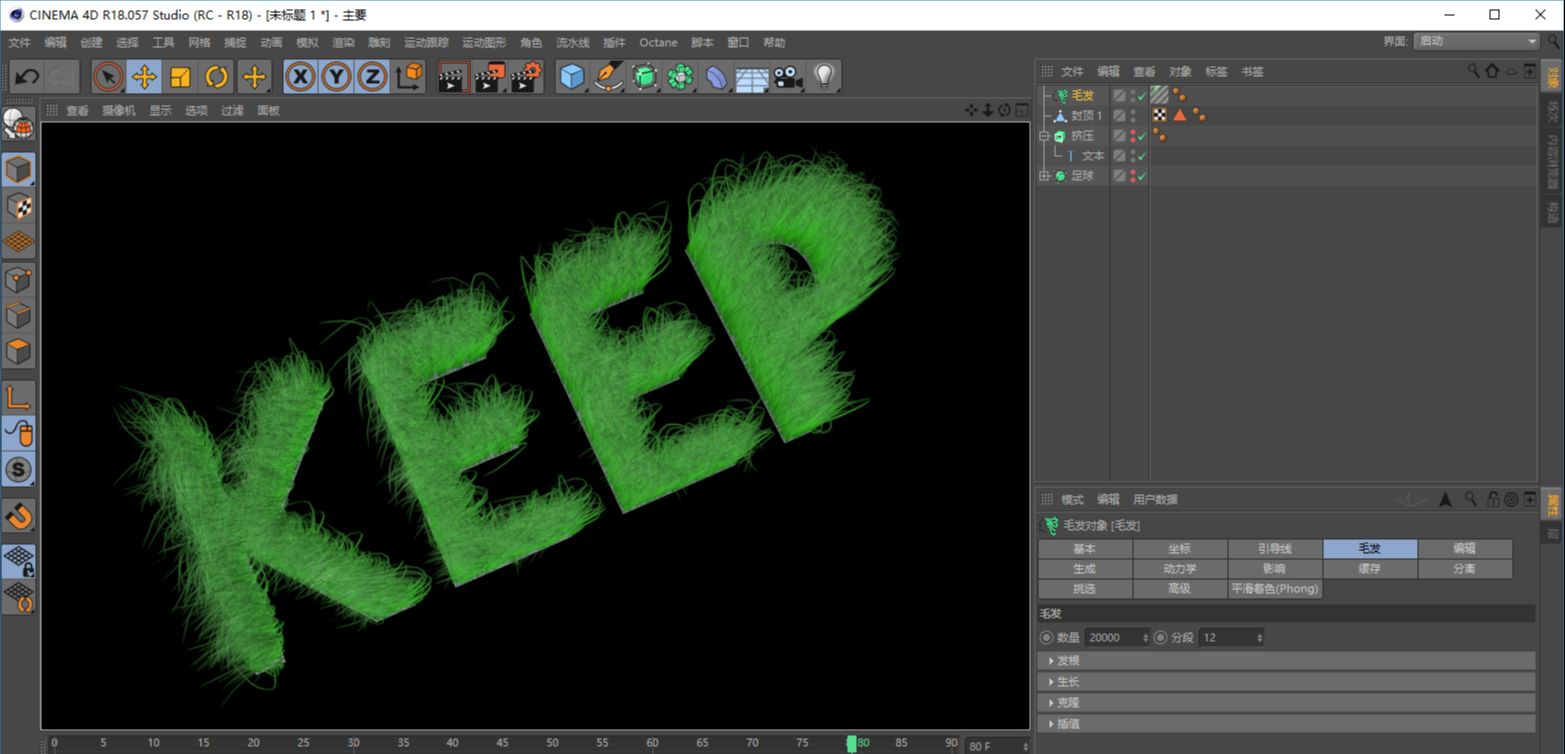Open the Octane menu
This screenshot has width=1565, height=754.
(x=658, y=43)
